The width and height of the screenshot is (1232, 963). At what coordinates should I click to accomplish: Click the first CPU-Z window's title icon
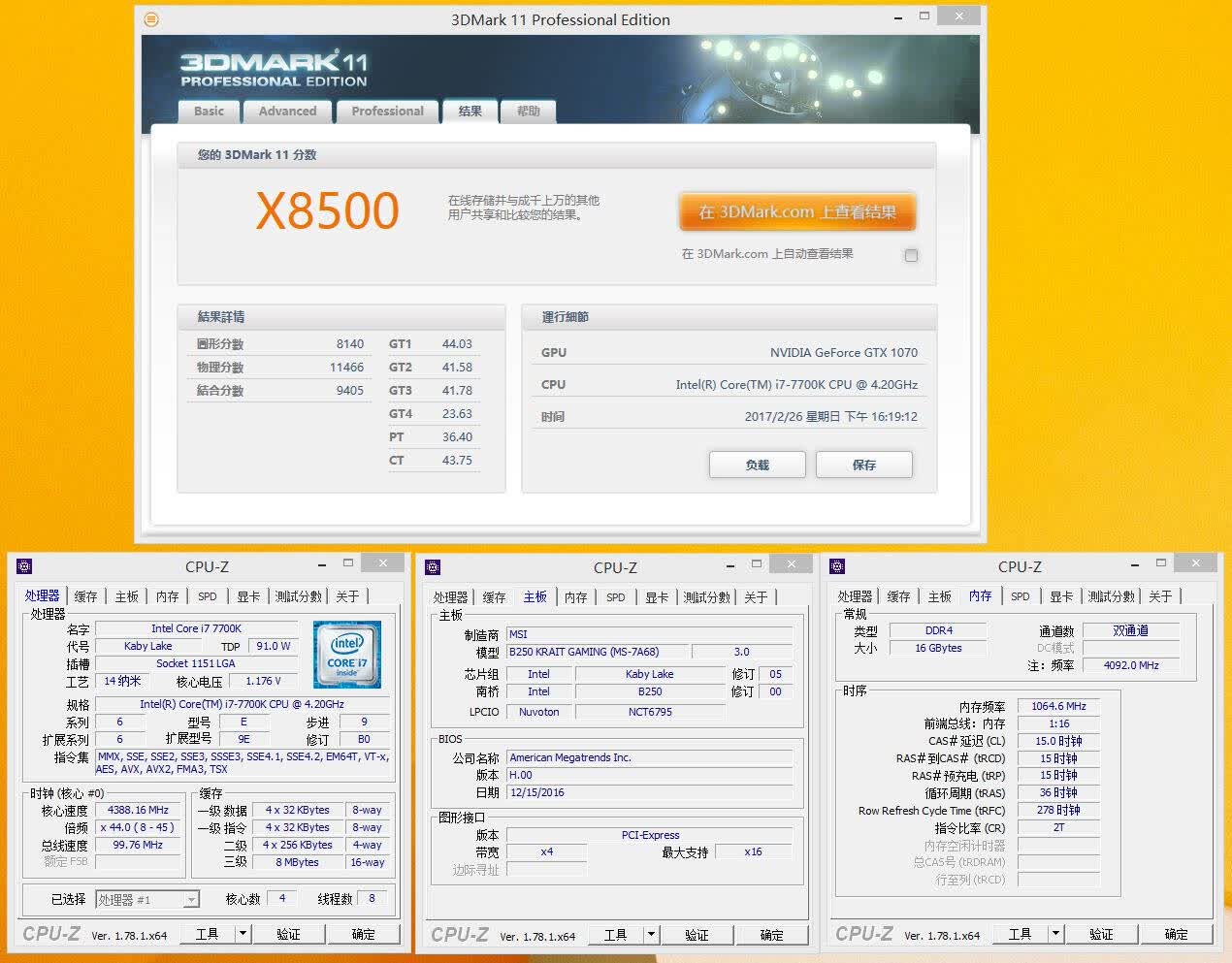tap(25, 566)
